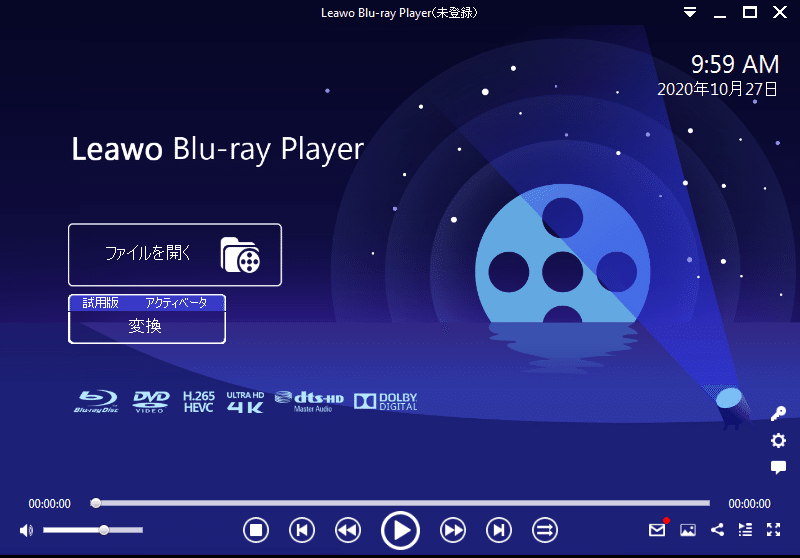Click the Dolby Digital logo
This screenshot has height=558, width=800.
(x=386, y=401)
